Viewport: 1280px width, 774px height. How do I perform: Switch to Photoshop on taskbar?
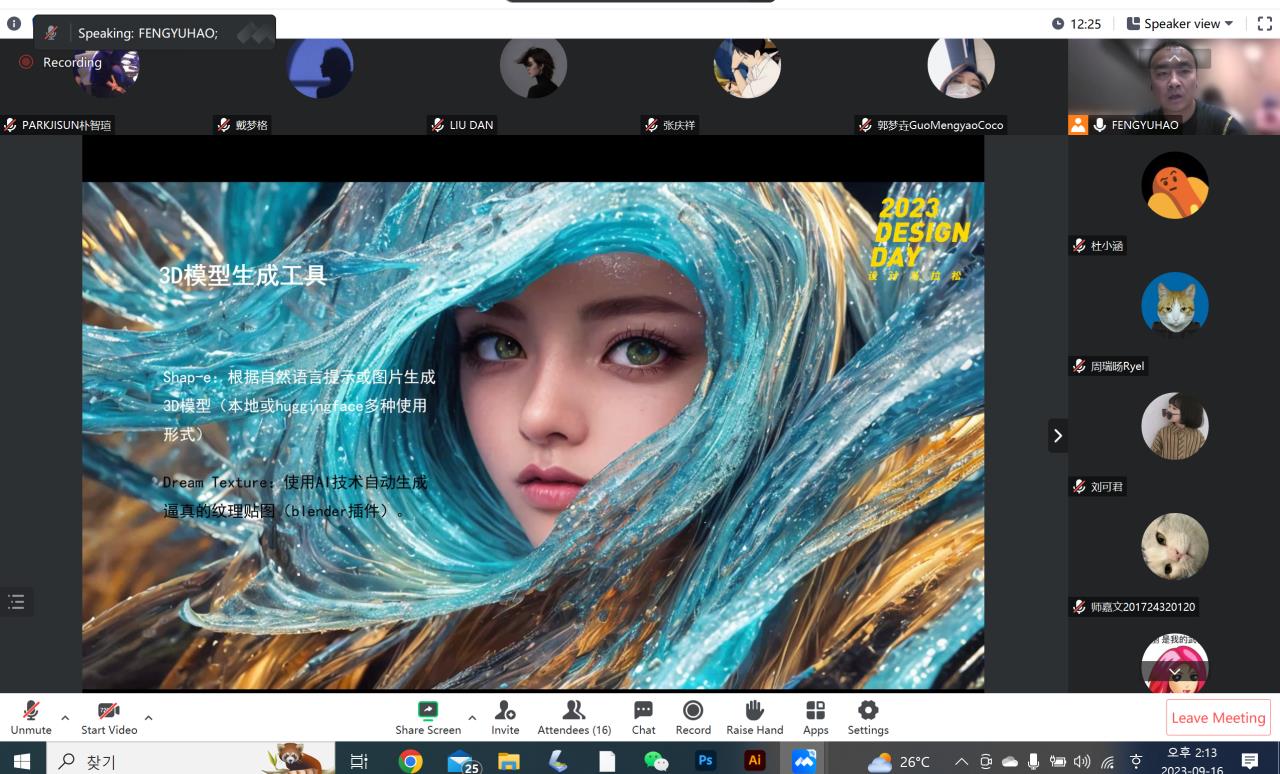[x=705, y=762]
